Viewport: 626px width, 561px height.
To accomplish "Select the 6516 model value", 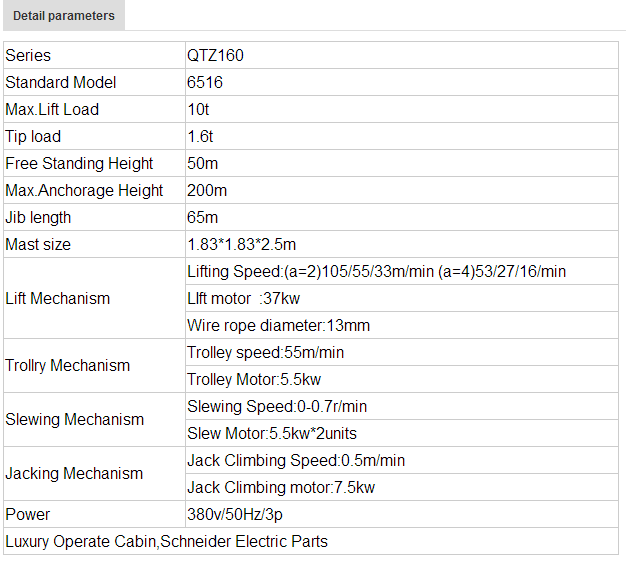I will [203, 82].
